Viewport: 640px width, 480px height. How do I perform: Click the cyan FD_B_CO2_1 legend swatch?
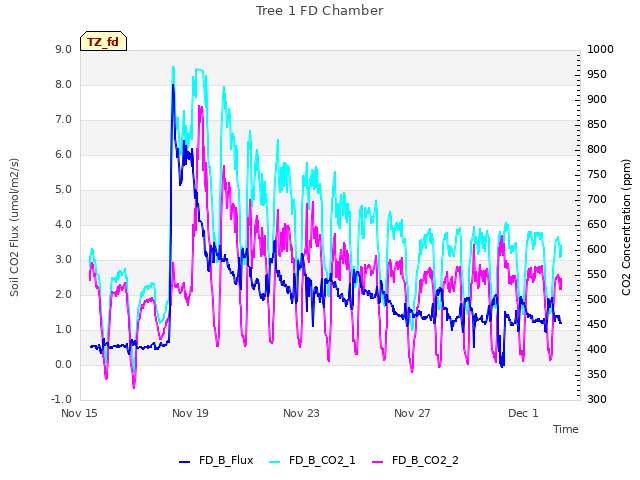[x=275, y=462]
